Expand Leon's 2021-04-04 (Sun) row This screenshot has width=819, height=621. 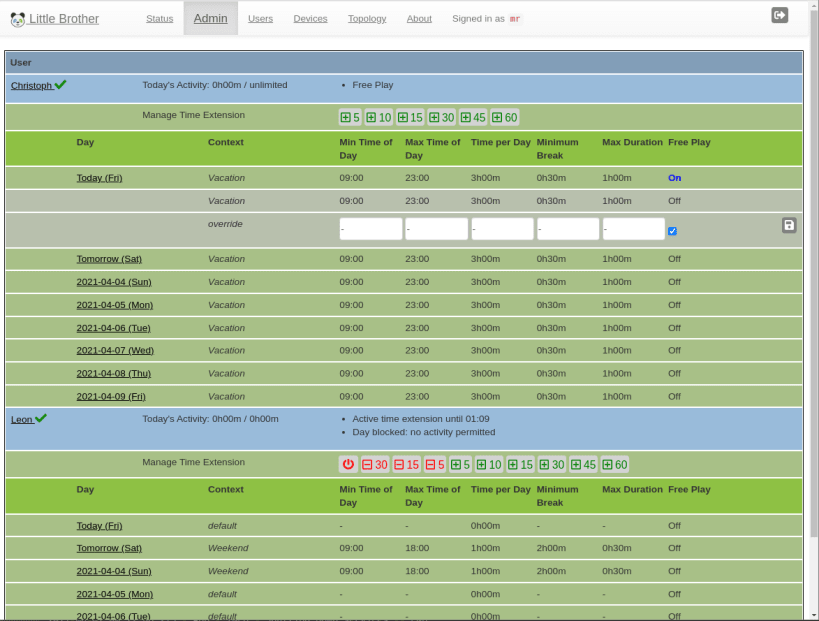tap(114, 571)
